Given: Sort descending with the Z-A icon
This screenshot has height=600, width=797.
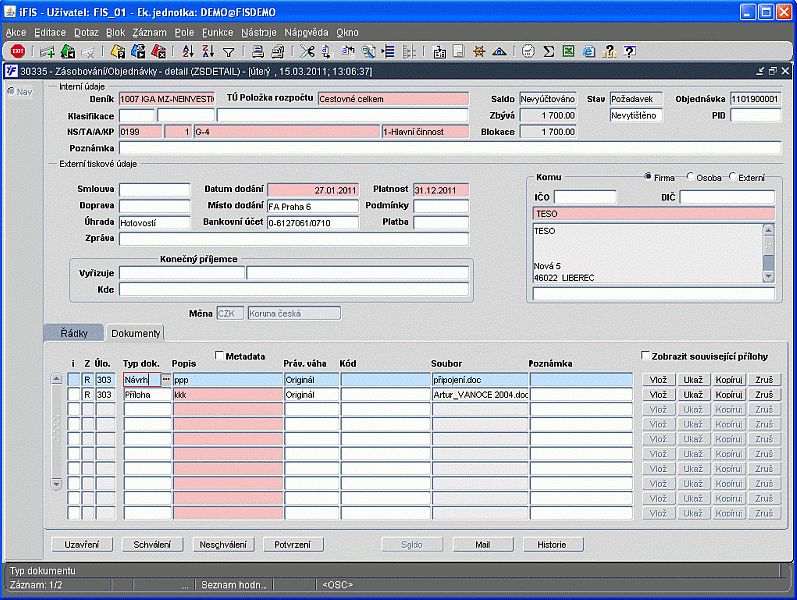Looking at the screenshot, I should coord(208,51).
